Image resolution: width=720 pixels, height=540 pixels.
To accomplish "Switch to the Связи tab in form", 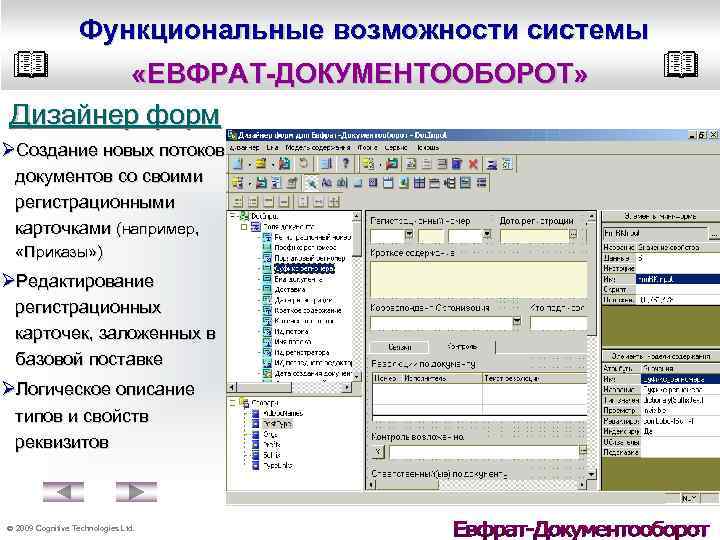I will [x=399, y=347].
